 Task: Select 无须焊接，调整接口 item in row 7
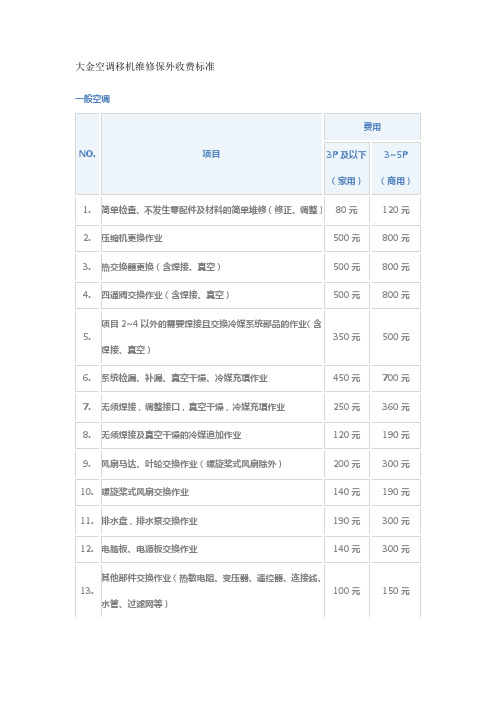click(193, 407)
